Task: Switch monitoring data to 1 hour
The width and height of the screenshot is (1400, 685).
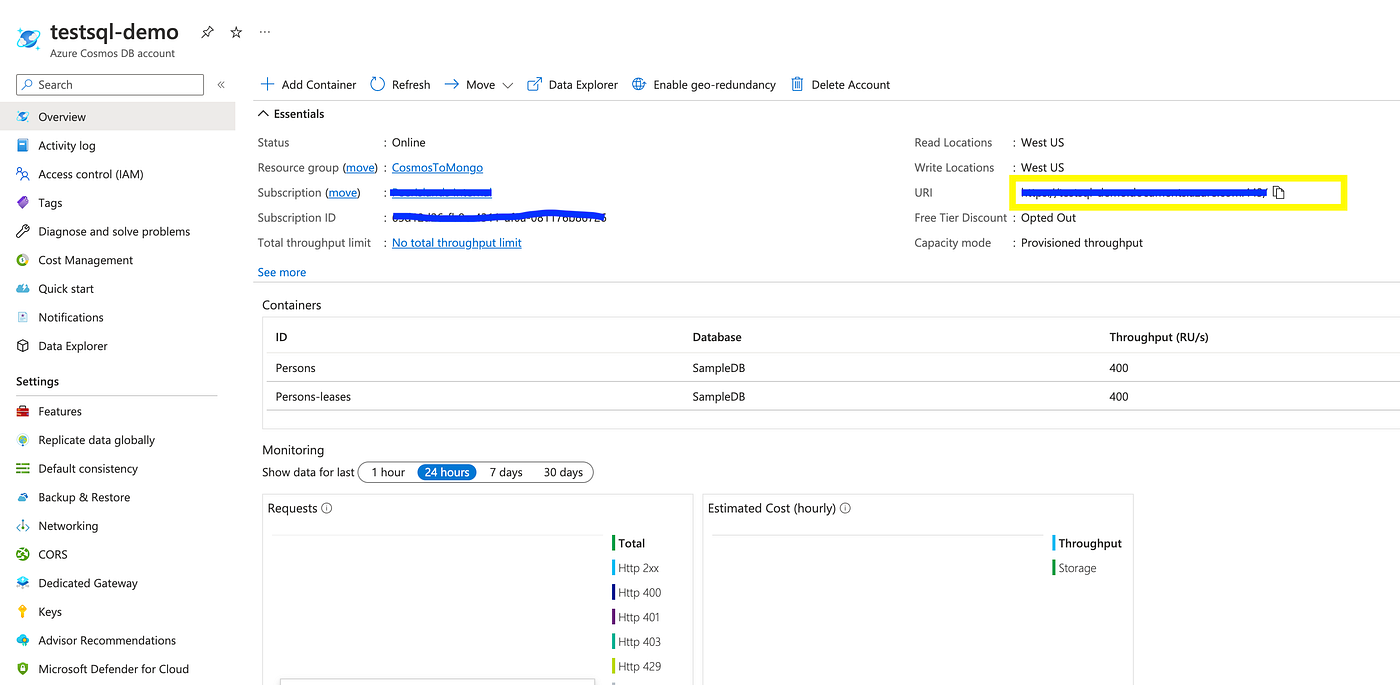Action: pos(387,471)
